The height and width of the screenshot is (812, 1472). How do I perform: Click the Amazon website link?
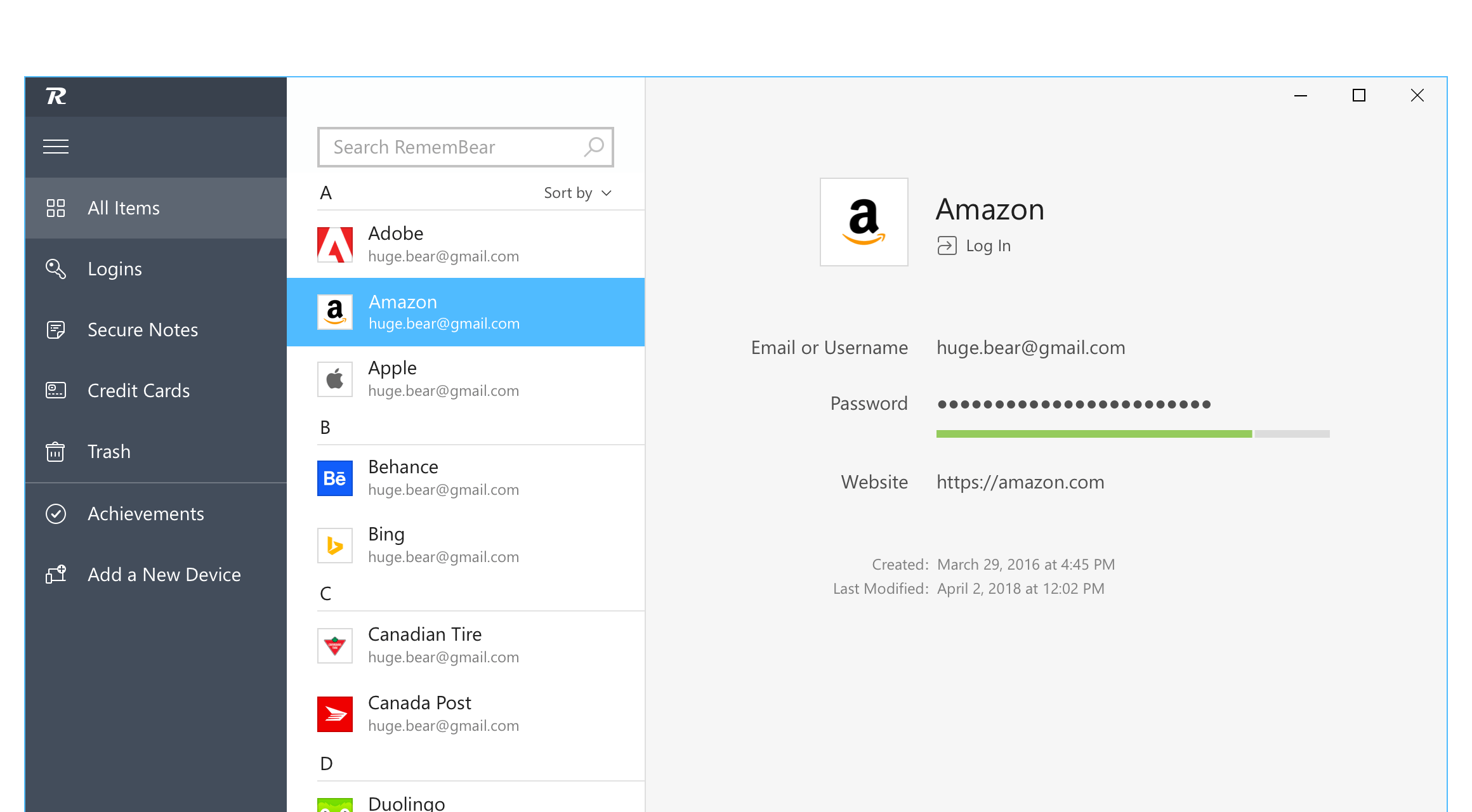[x=1020, y=483]
